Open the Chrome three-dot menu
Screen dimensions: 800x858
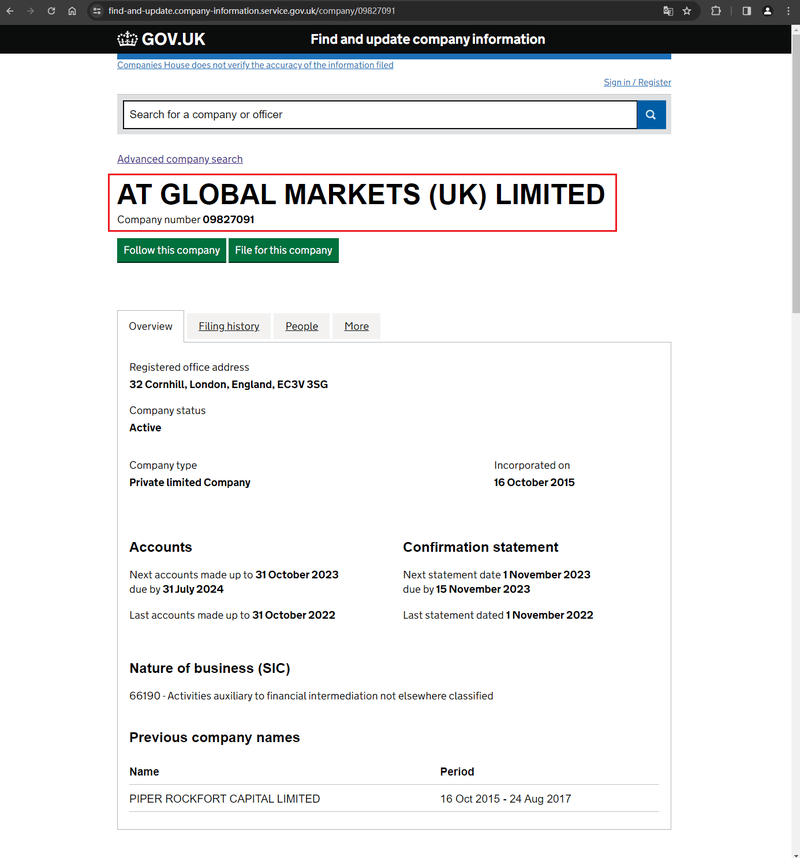click(789, 11)
